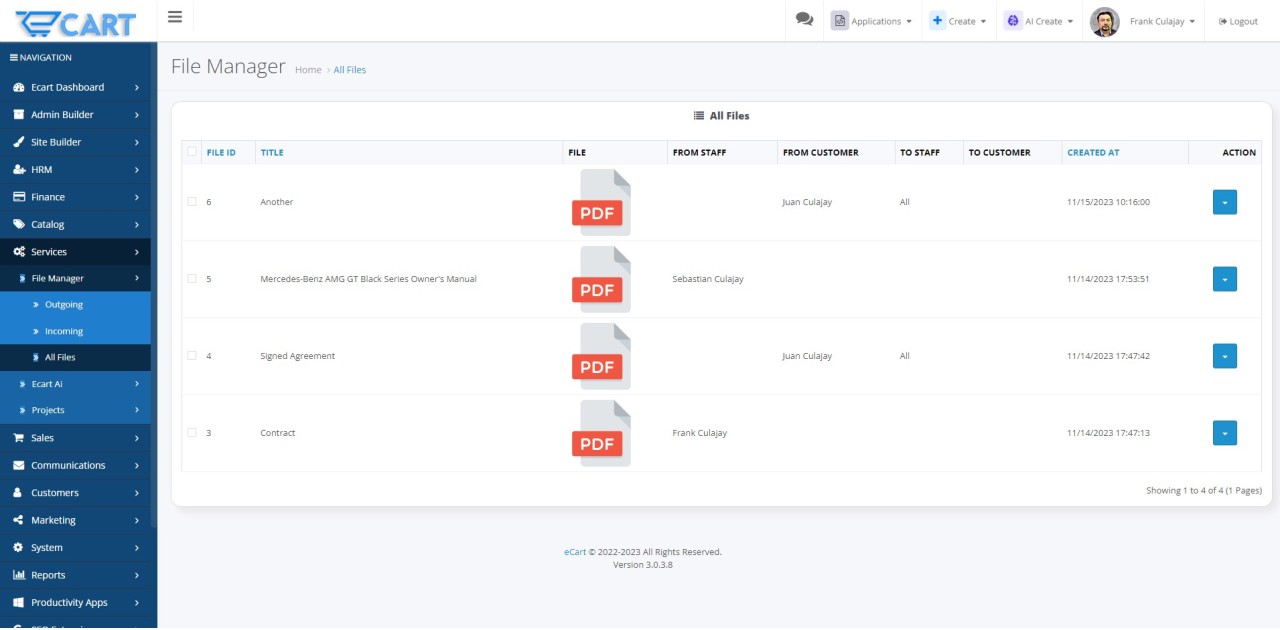Click the hamburger menu toggle icon
The width and height of the screenshot is (1280, 630).
175,16
